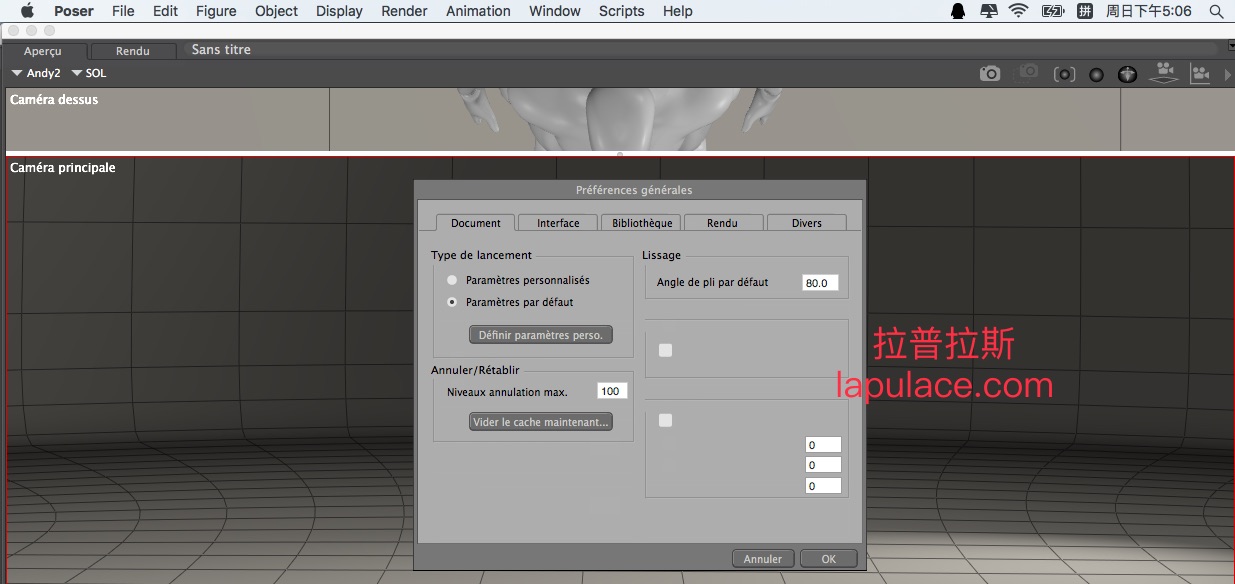Click the Préférences générales dialog title
Image resolution: width=1235 pixels, height=584 pixels.
tap(634, 190)
